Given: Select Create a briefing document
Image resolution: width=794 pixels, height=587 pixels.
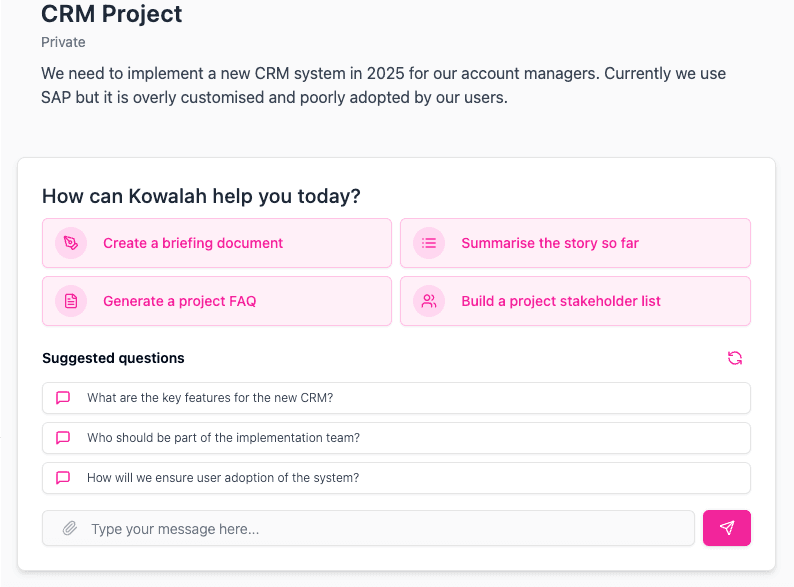Looking at the screenshot, I should click(217, 243).
